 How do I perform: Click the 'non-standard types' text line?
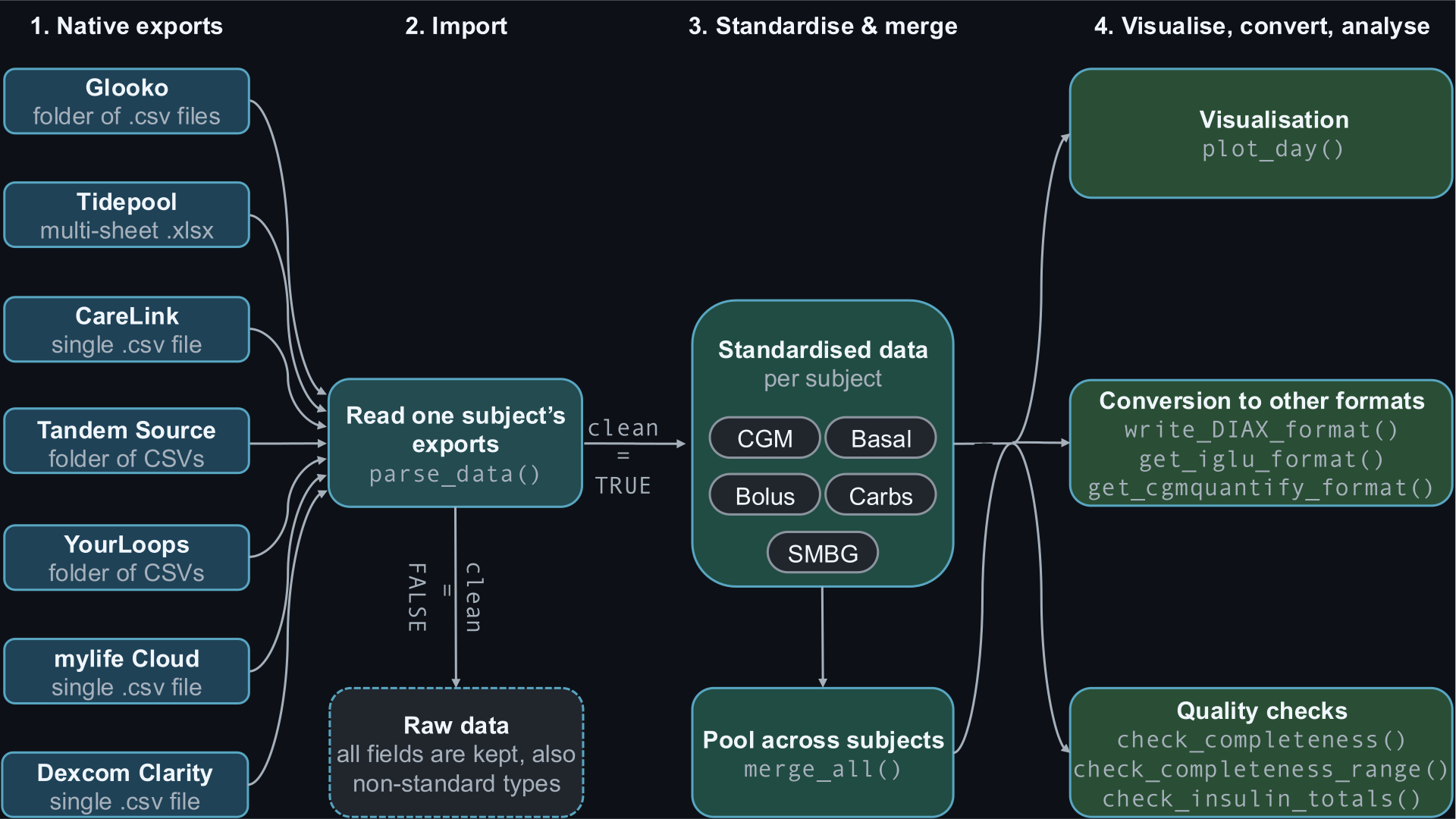tap(457, 784)
